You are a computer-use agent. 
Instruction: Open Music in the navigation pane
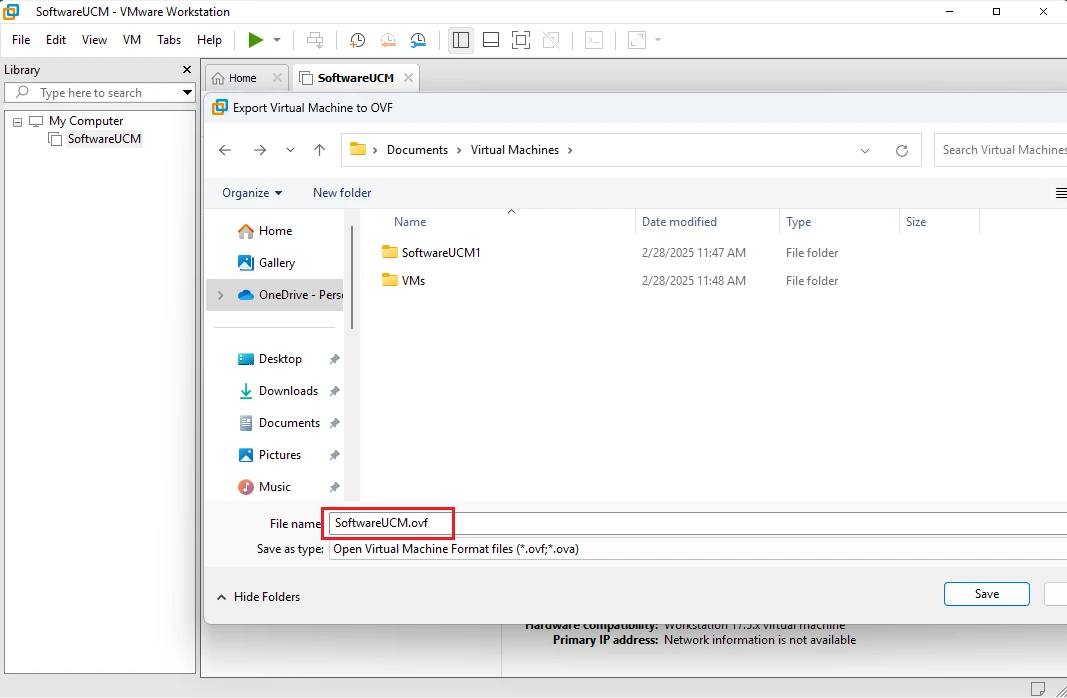274,487
